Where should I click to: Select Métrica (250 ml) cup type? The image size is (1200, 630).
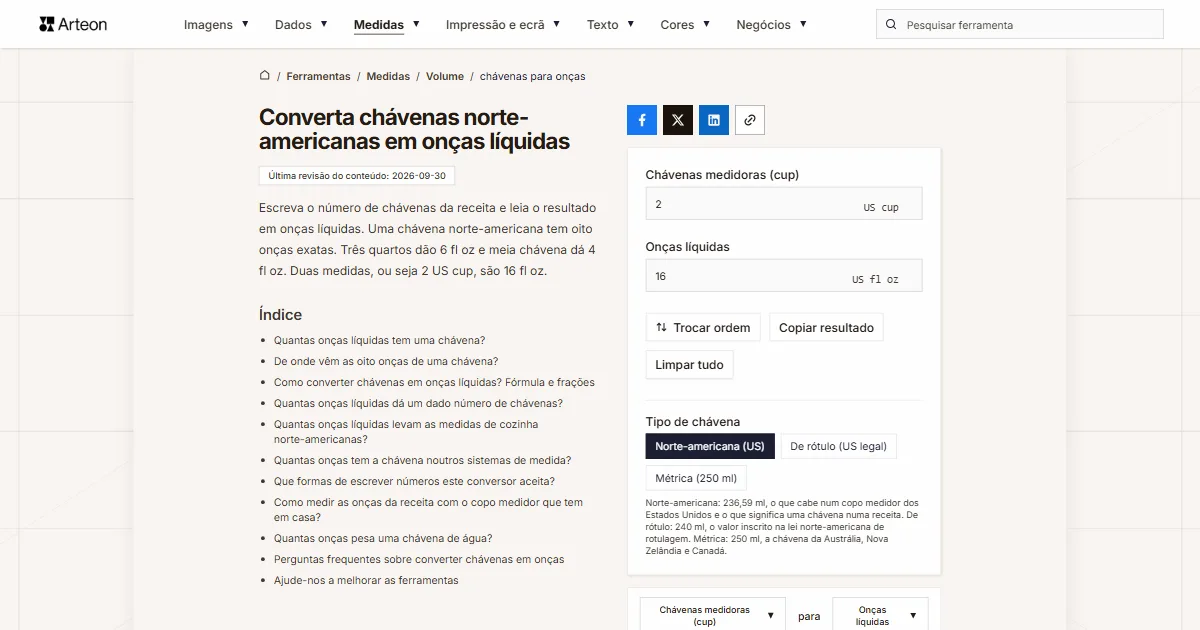point(696,478)
